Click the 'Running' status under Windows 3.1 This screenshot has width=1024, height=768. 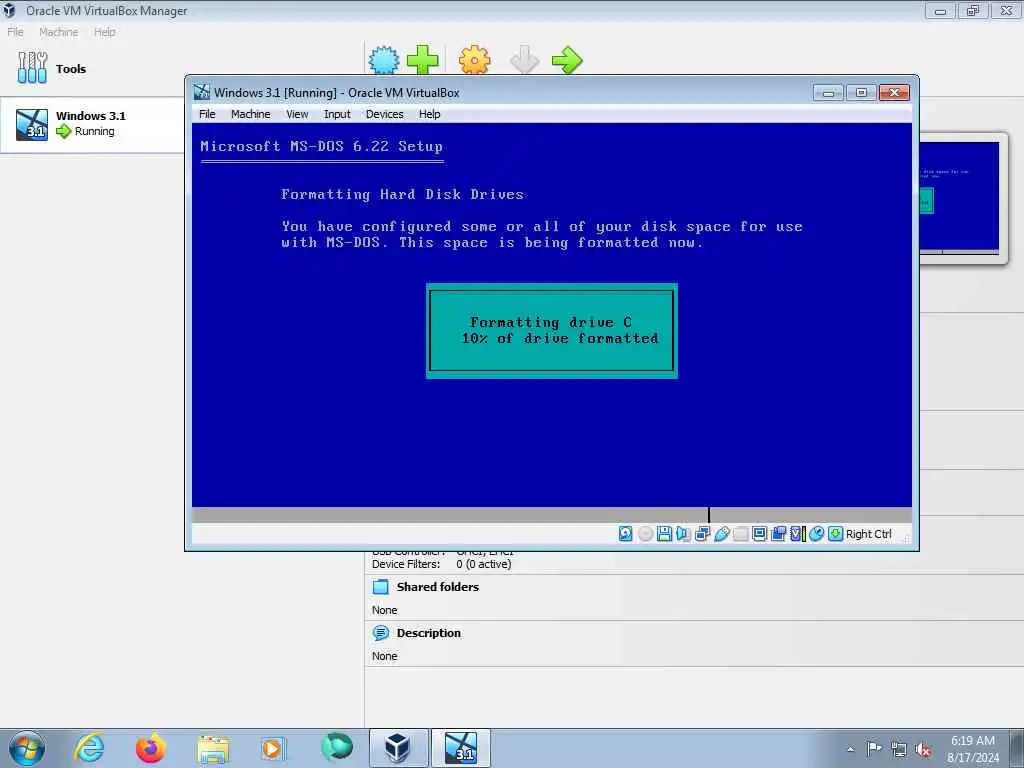coord(94,131)
